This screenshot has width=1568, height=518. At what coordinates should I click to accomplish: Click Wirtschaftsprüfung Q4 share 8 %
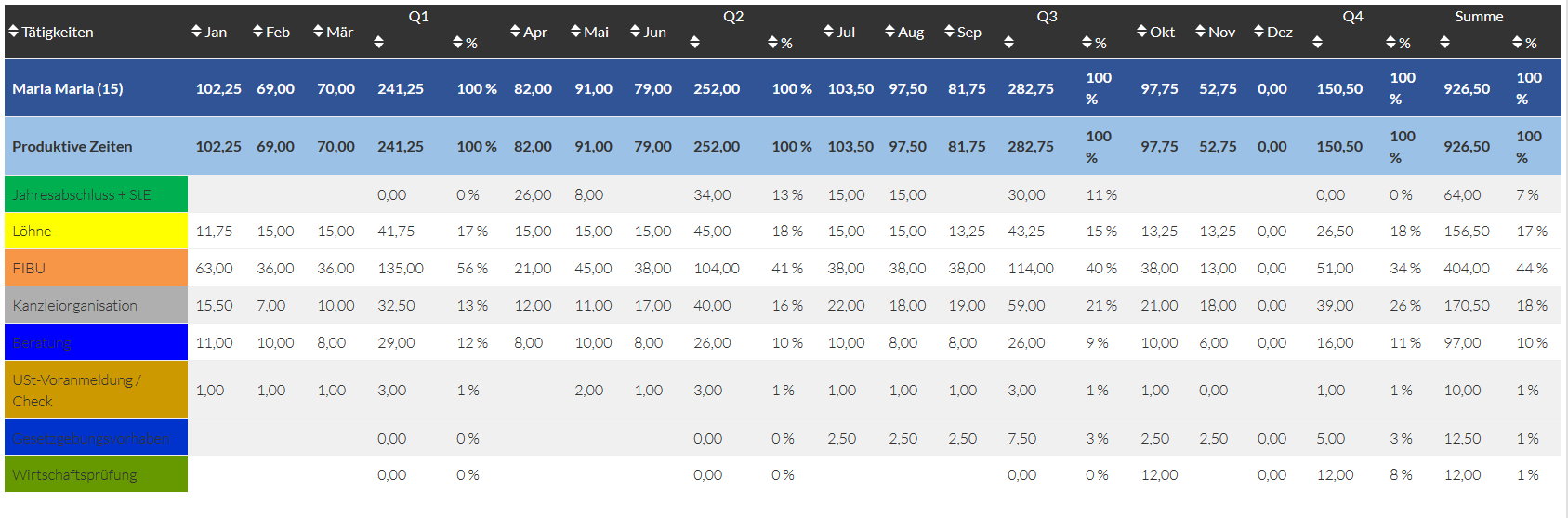click(1401, 474)
